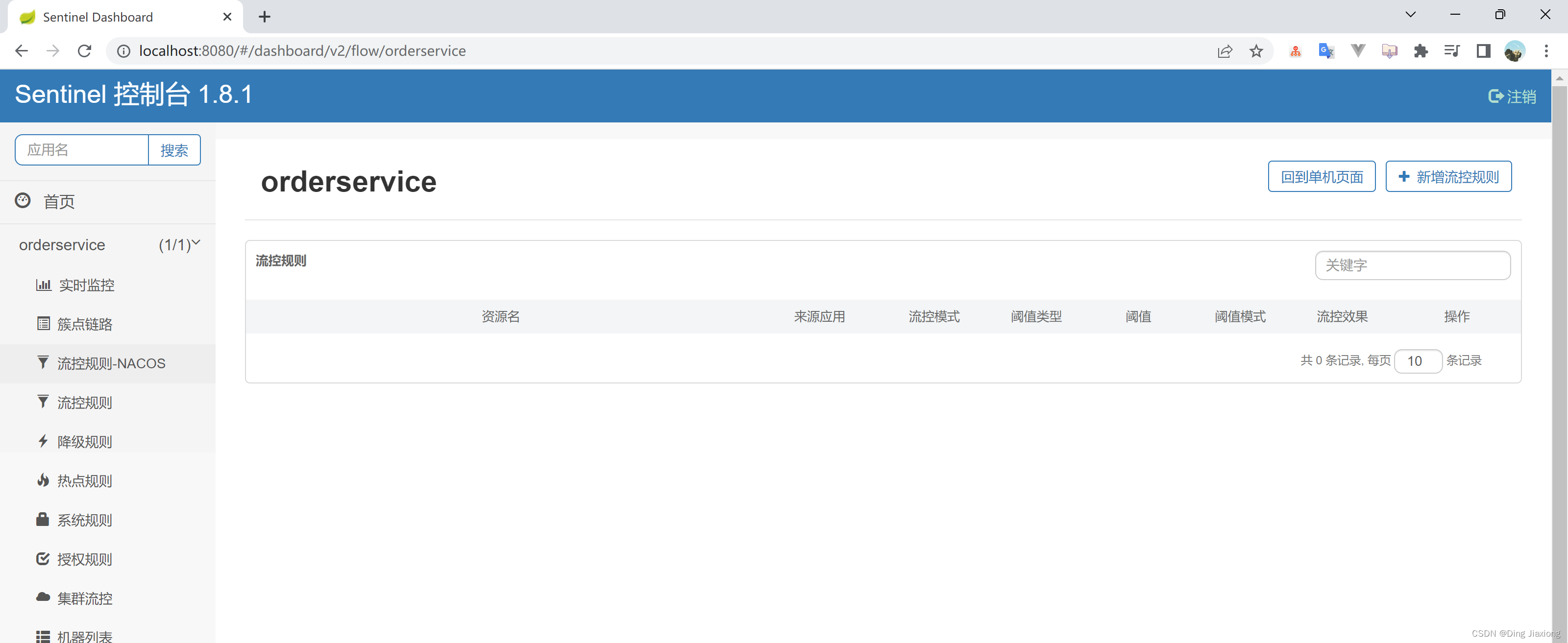This screenshot has width=1568, height=643.
Task: Go forward using the browser forward arrow
Action: (x=53, y=50)
